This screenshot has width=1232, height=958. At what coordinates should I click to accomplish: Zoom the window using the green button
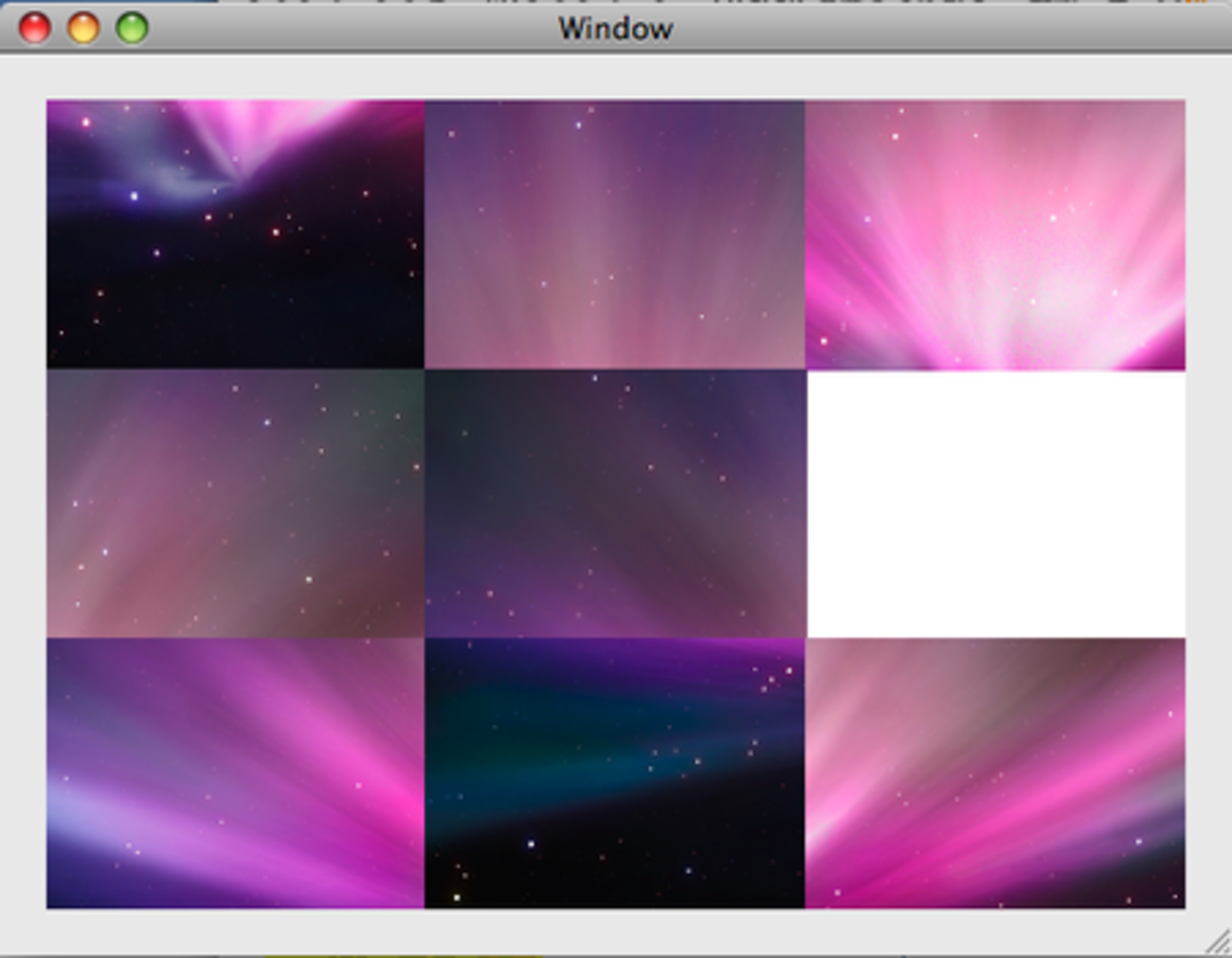tap(132, 28)
